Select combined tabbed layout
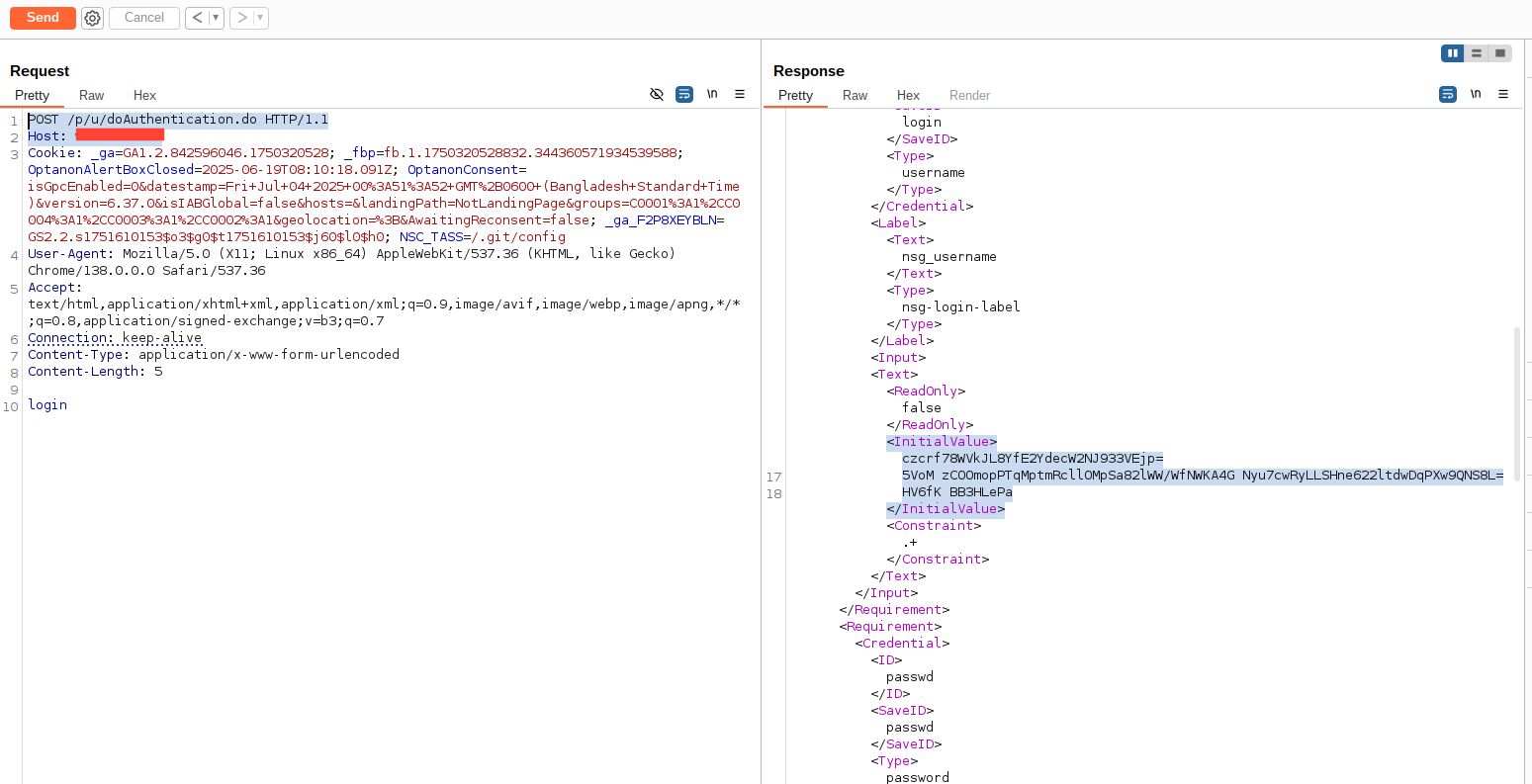This screenshot has width=1532, height=784. [1500, 53]
